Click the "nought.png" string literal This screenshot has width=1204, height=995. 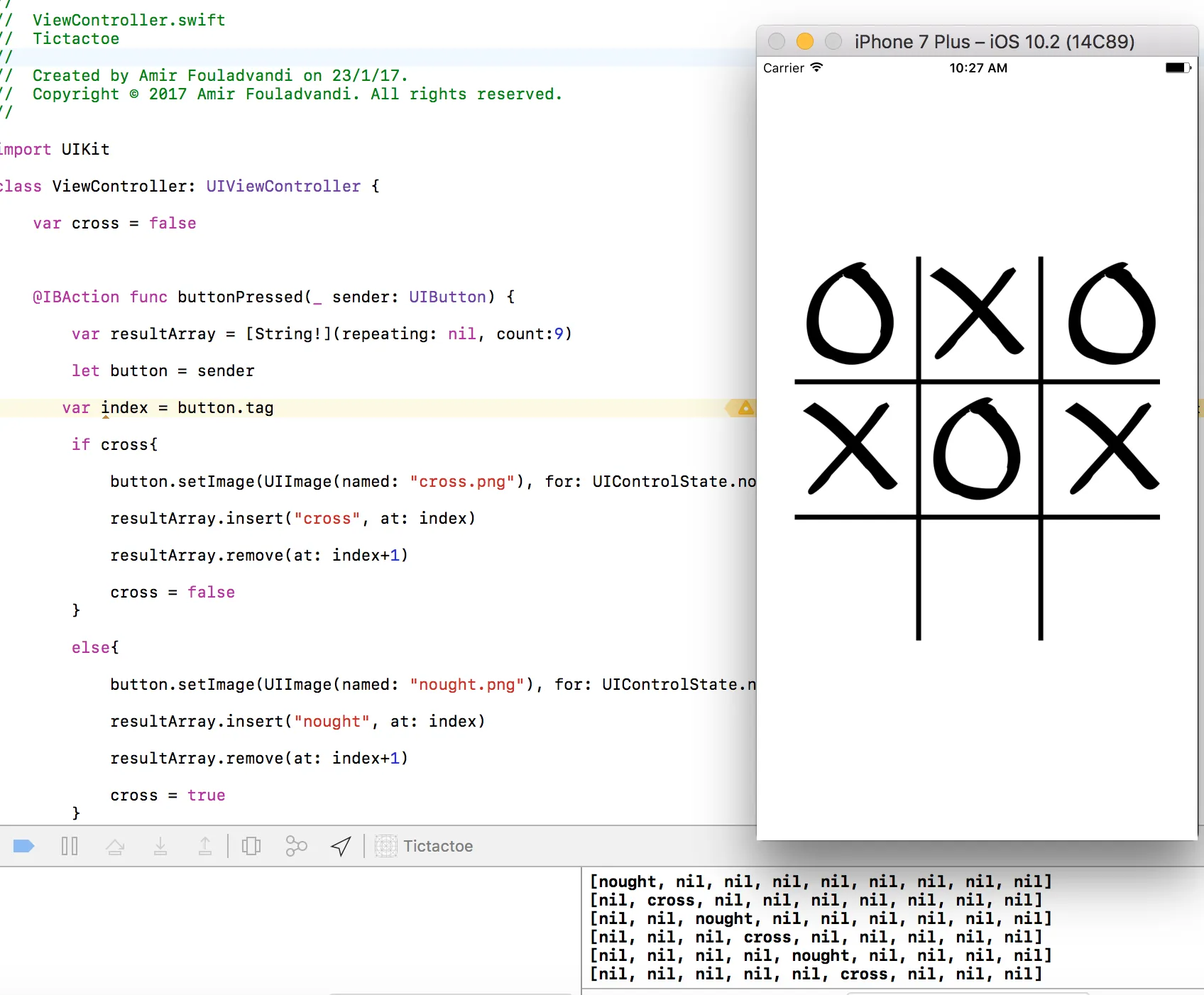(x=467, y=684)
